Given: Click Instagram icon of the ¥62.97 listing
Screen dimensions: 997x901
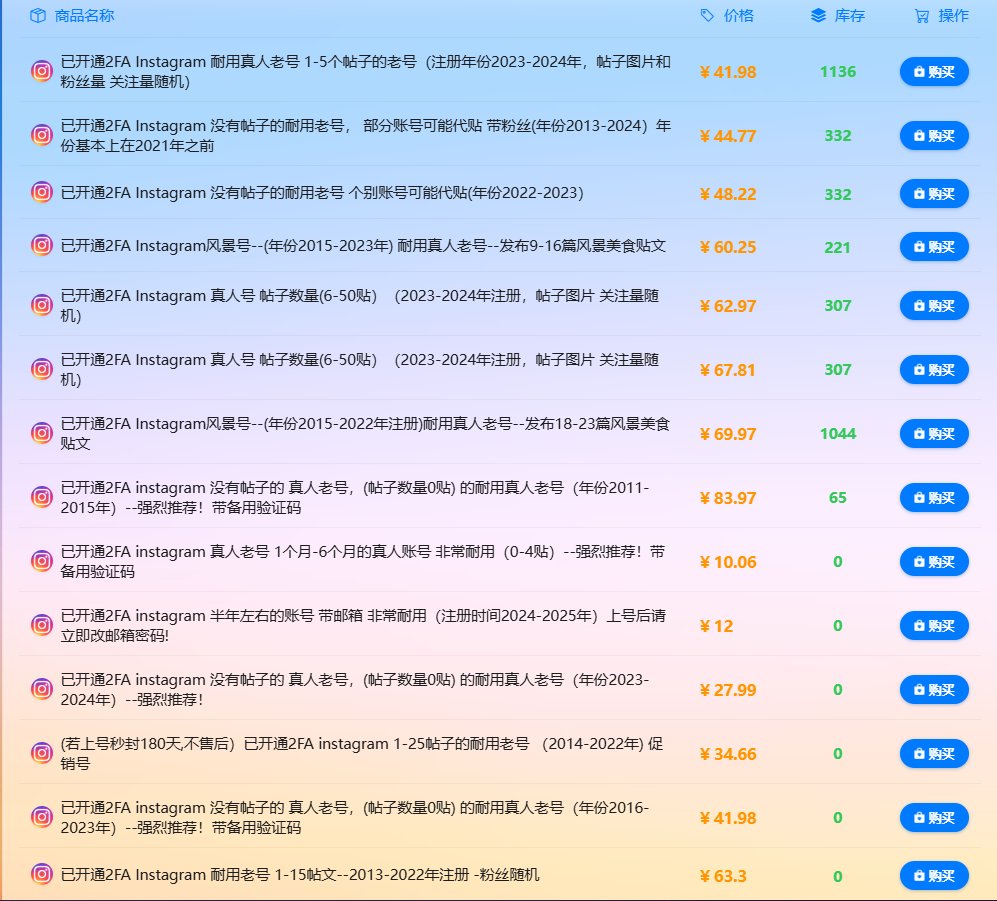Looking at the screenshot, I should (x=42, y=305).
